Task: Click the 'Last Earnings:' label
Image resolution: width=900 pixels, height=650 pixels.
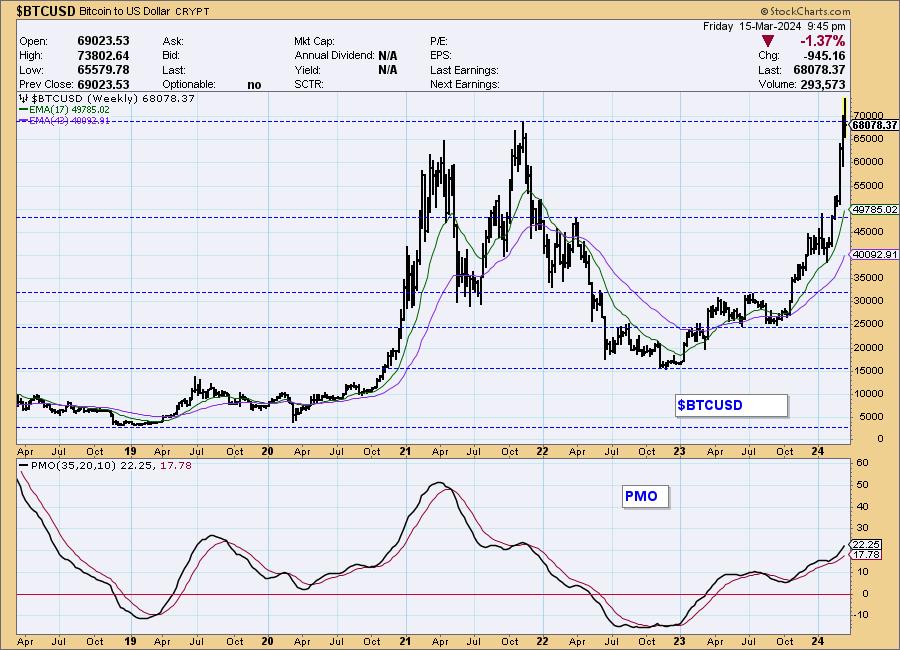Action: tap(464, 70)
